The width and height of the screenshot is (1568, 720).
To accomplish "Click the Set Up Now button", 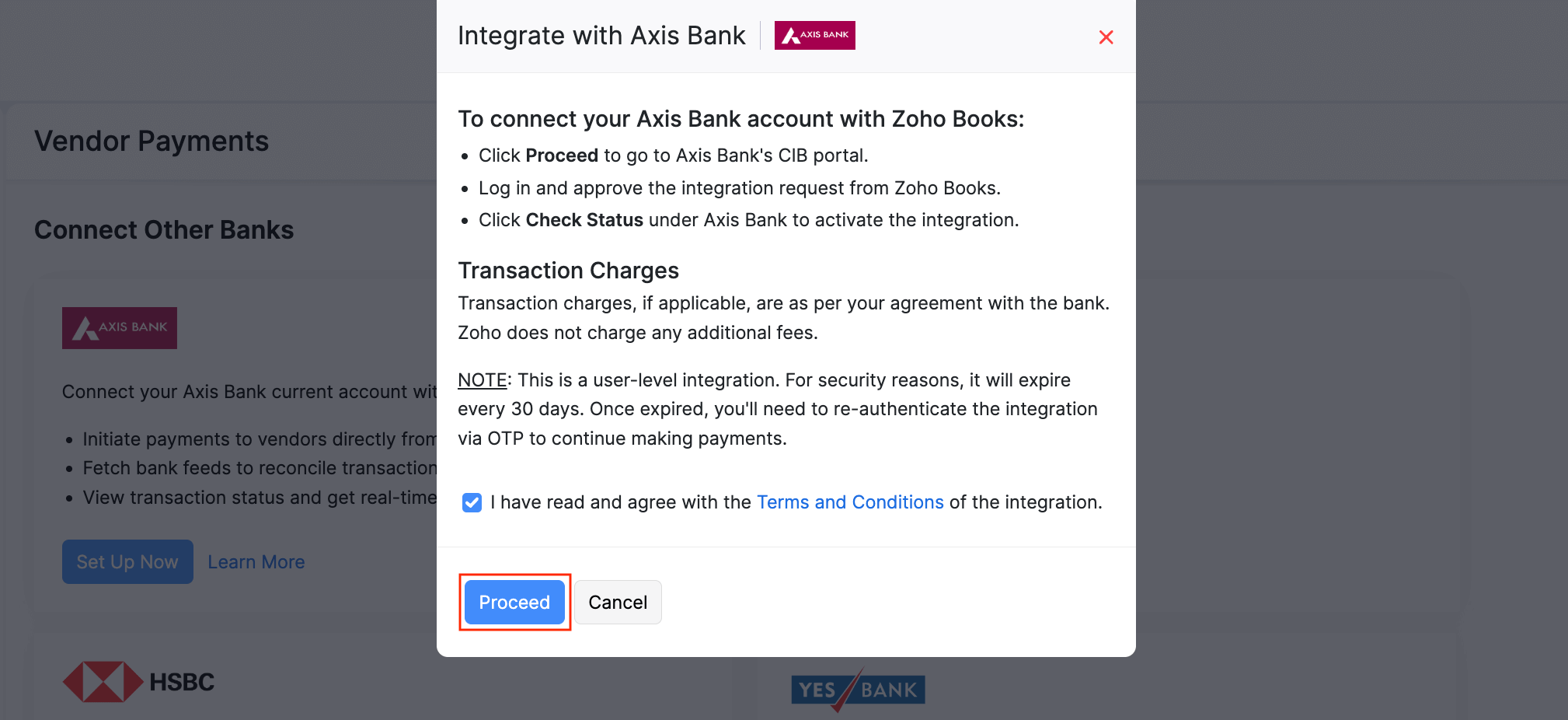I will [x=127, y=562].
